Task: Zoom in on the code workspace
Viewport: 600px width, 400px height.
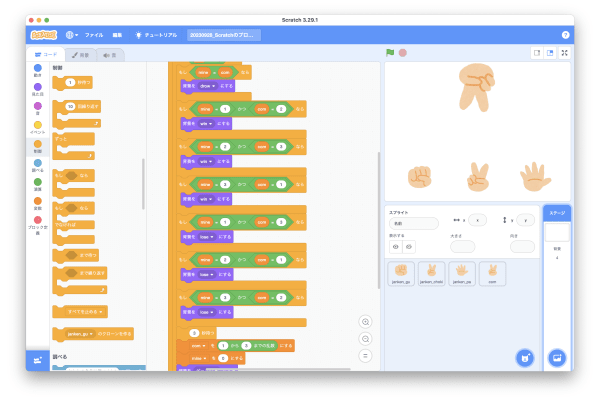Action: 365,321
